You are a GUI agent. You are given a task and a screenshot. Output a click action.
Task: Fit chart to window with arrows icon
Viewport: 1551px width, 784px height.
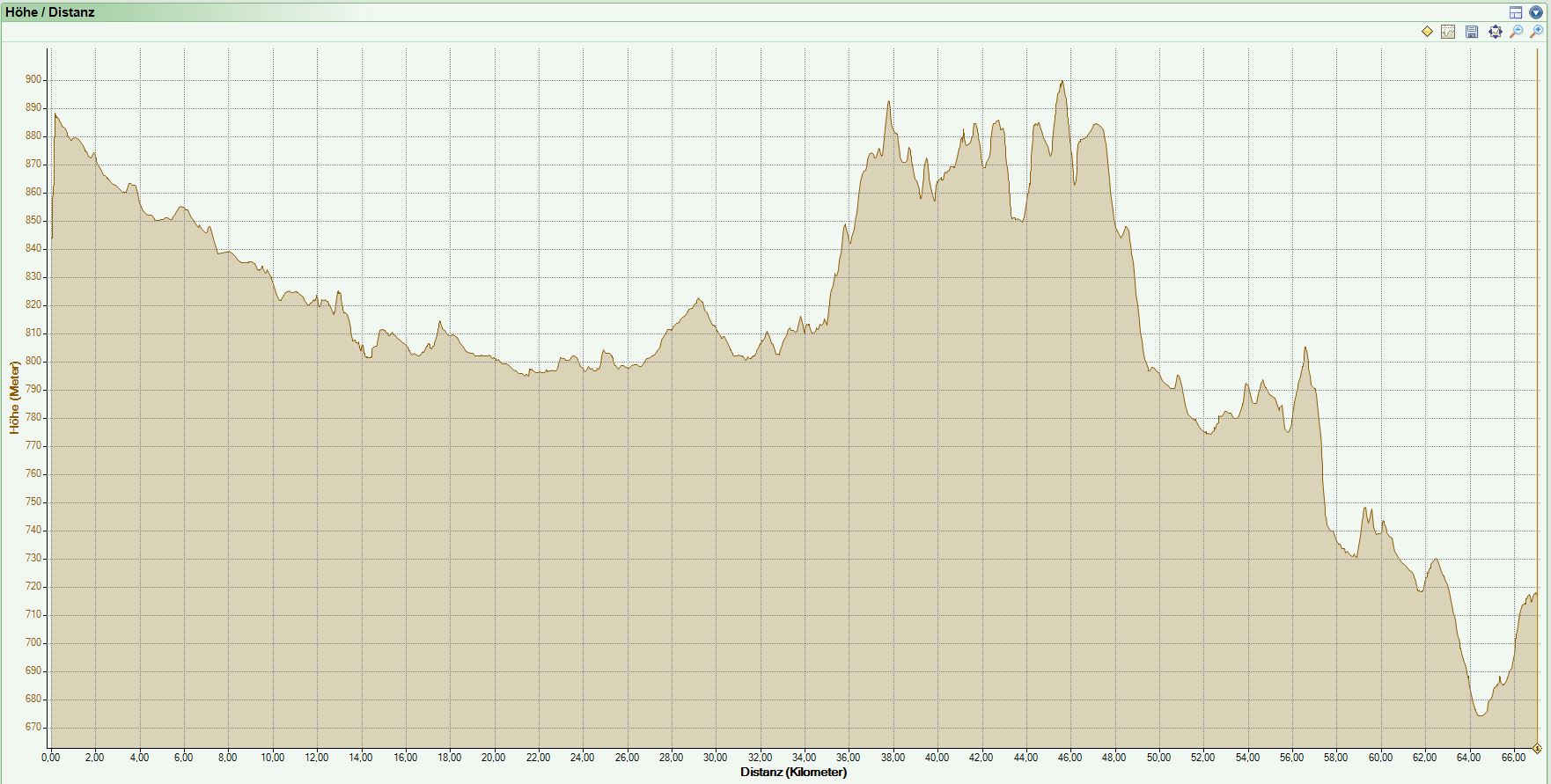tap(1495, 32)
